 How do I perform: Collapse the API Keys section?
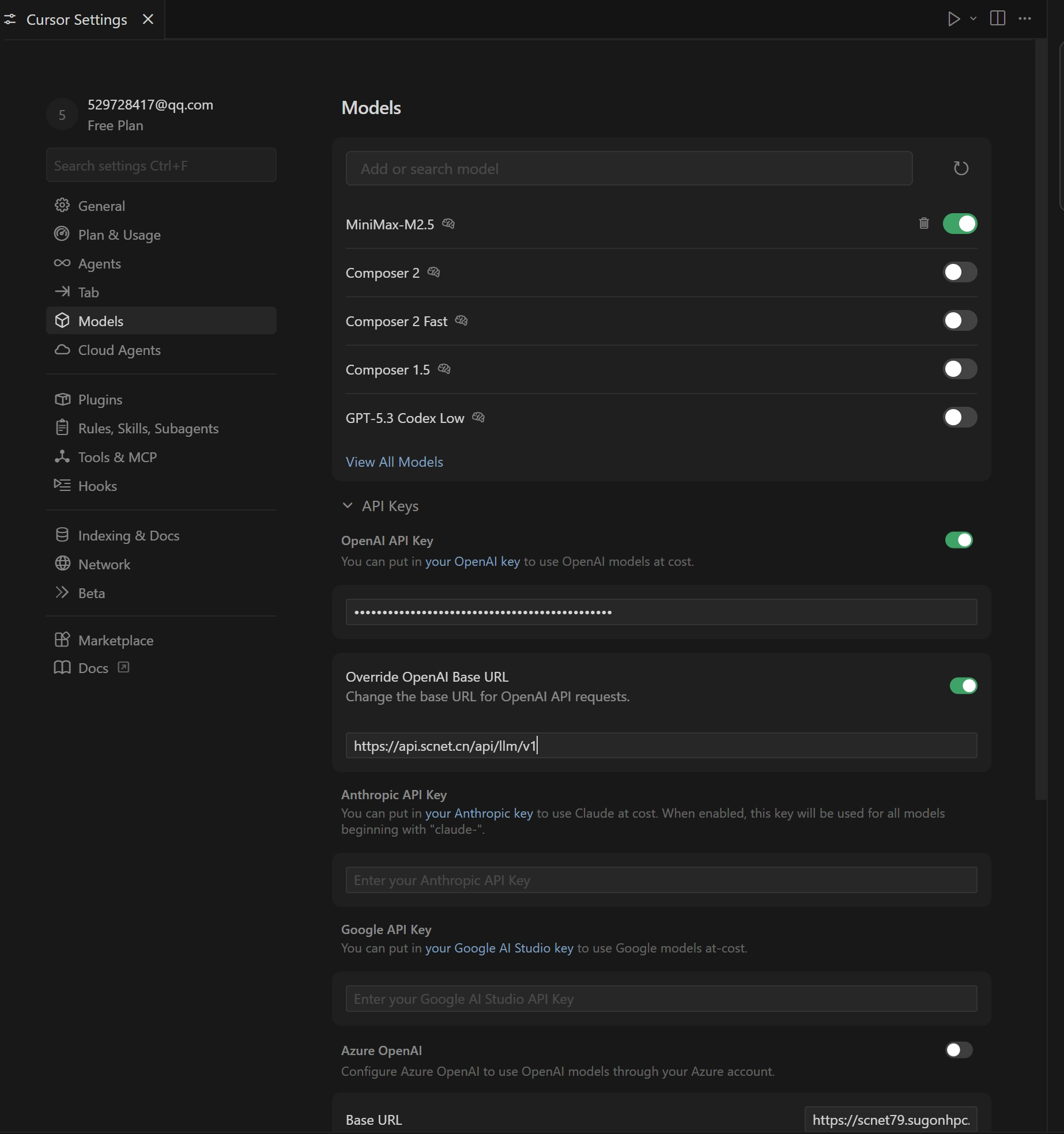(348, 506)
